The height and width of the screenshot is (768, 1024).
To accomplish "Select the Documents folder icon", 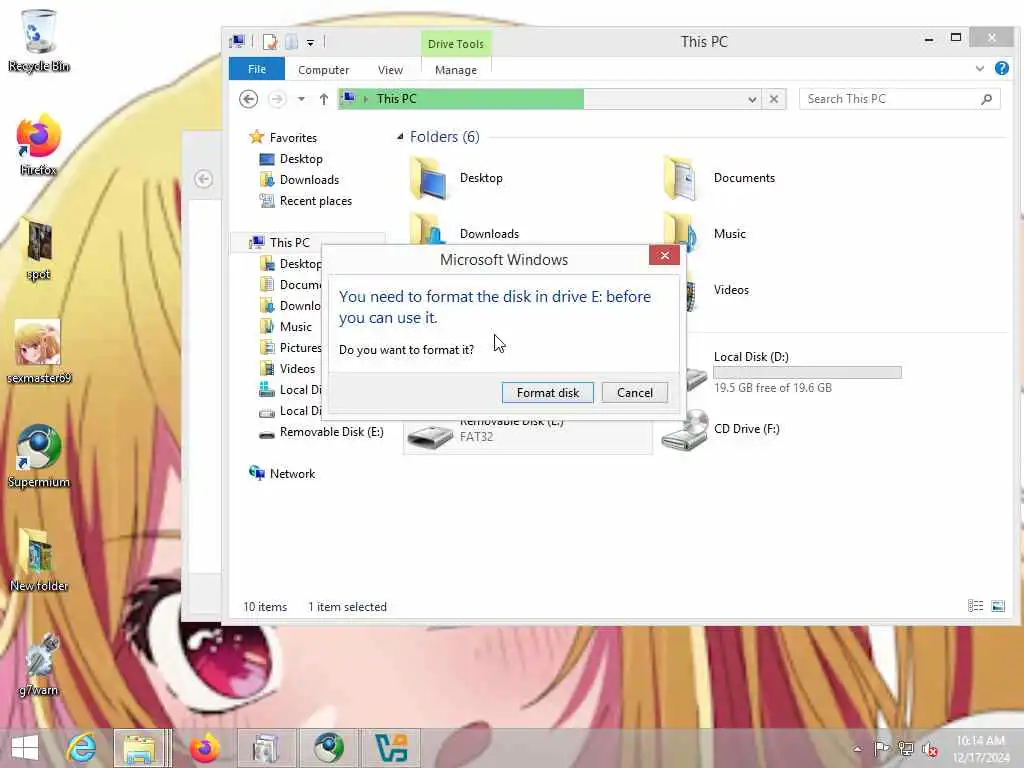I will [x=682, y=178].
